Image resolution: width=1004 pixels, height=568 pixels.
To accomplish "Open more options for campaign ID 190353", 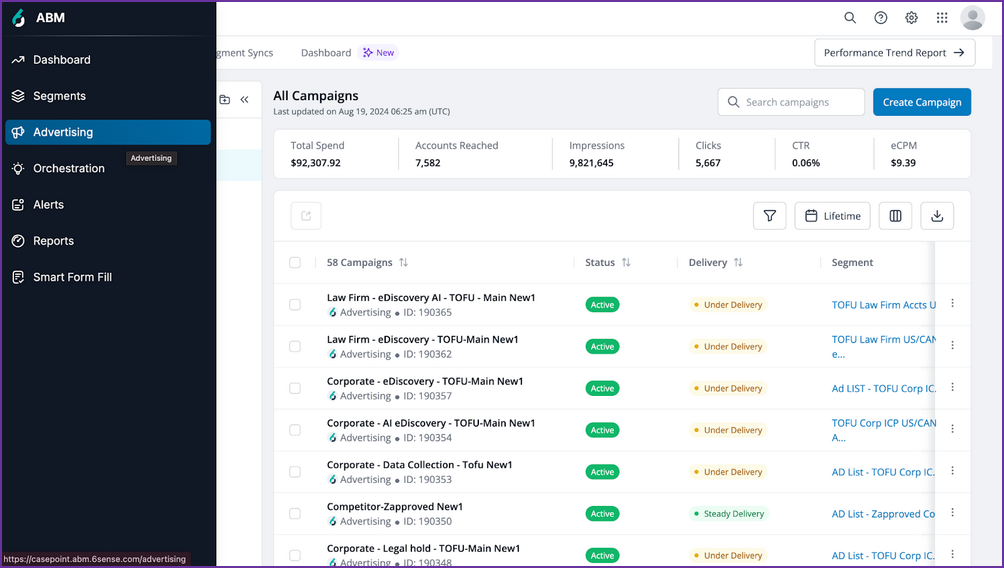I will click(952, 471).
